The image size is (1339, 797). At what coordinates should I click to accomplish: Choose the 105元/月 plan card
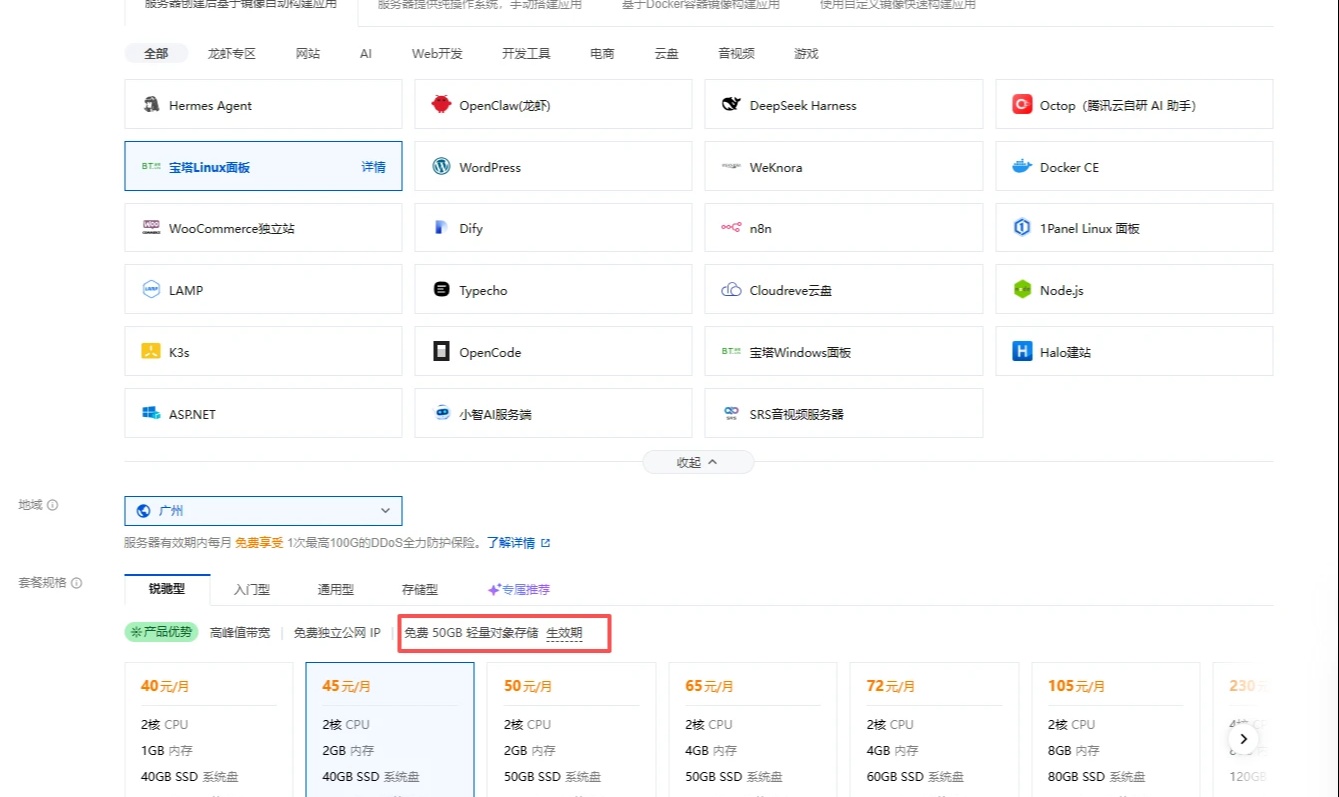1116,729
